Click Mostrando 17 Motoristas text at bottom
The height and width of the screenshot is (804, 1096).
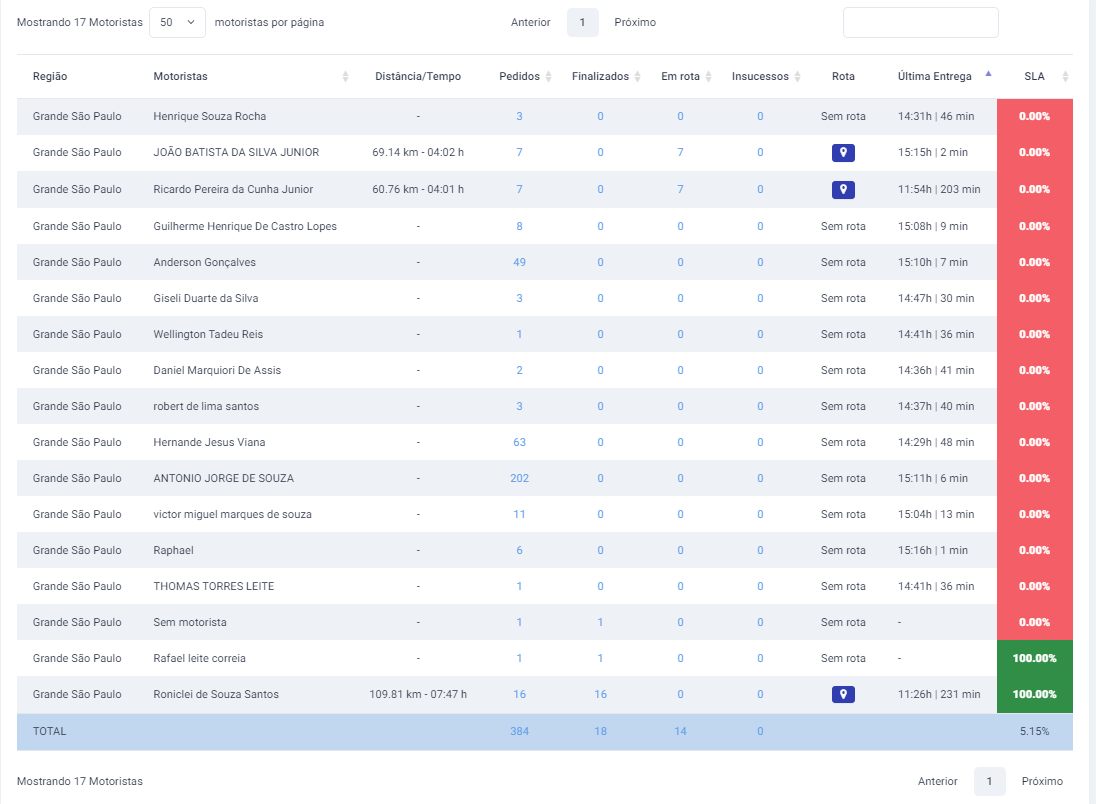[x=80, y=782]
